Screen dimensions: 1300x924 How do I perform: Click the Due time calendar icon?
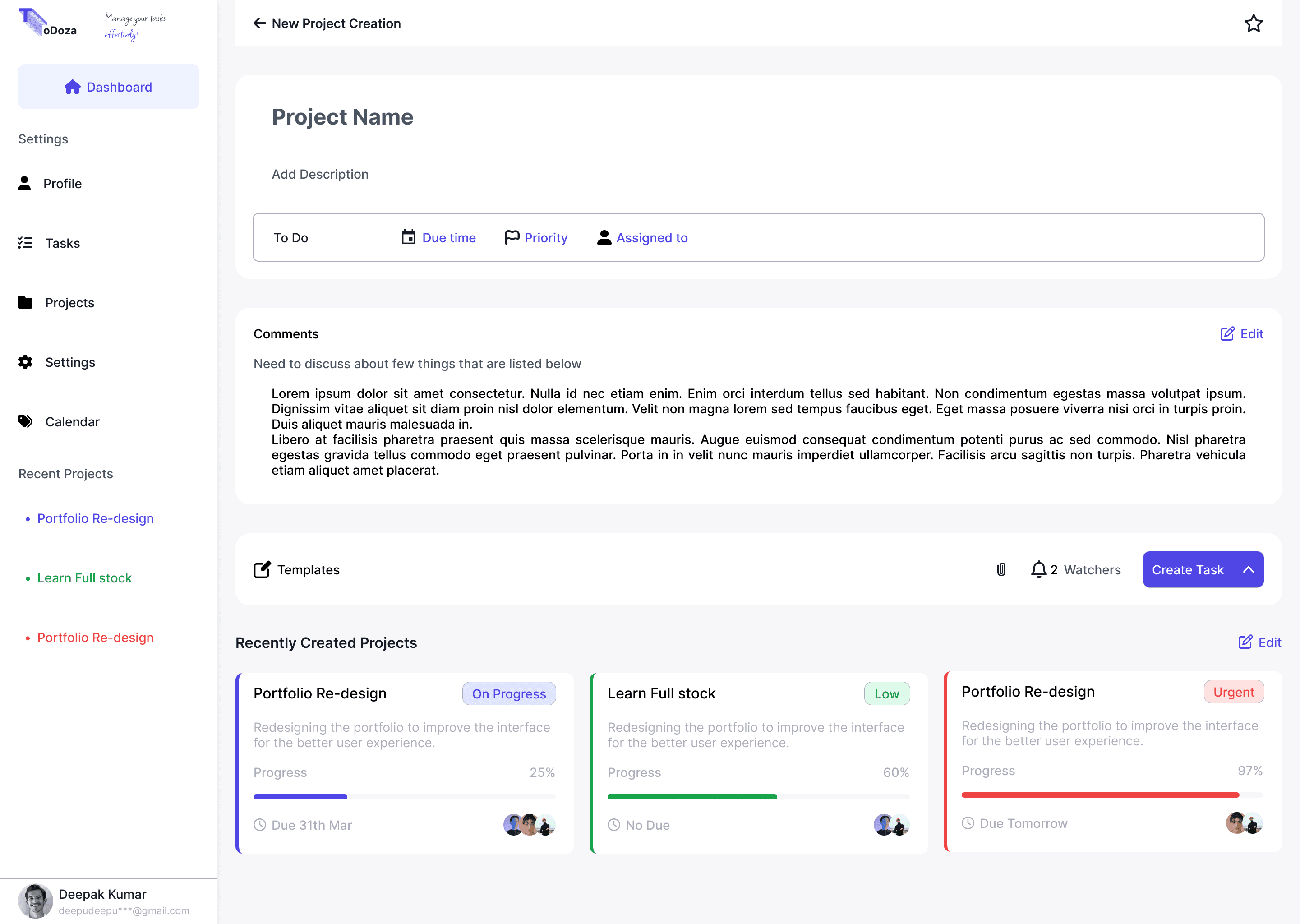(408, 237)
